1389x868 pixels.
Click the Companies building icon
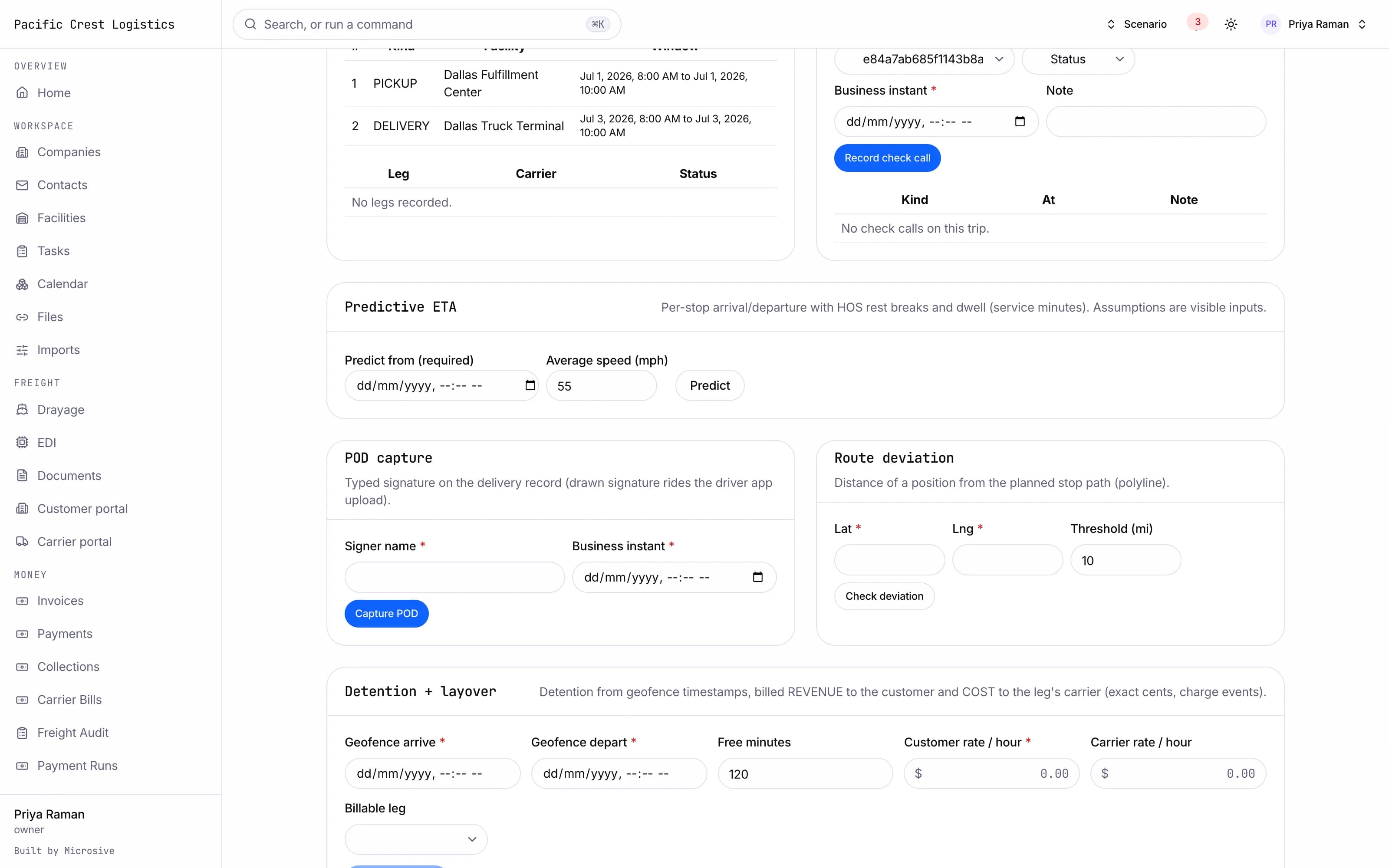[22, 152]
